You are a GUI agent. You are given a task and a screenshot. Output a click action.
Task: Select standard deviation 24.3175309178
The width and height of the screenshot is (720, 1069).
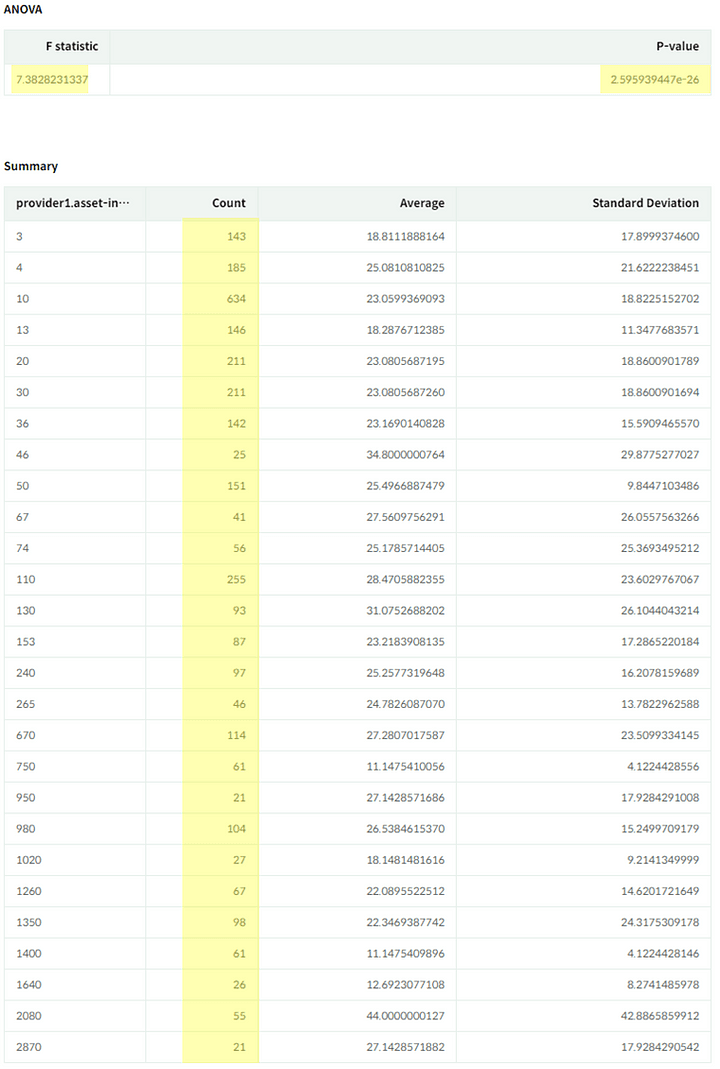pos(659,922)
